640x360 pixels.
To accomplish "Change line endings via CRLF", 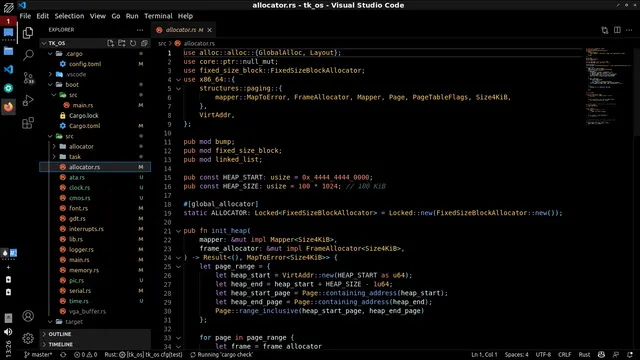I will click(x=564, y=355).
